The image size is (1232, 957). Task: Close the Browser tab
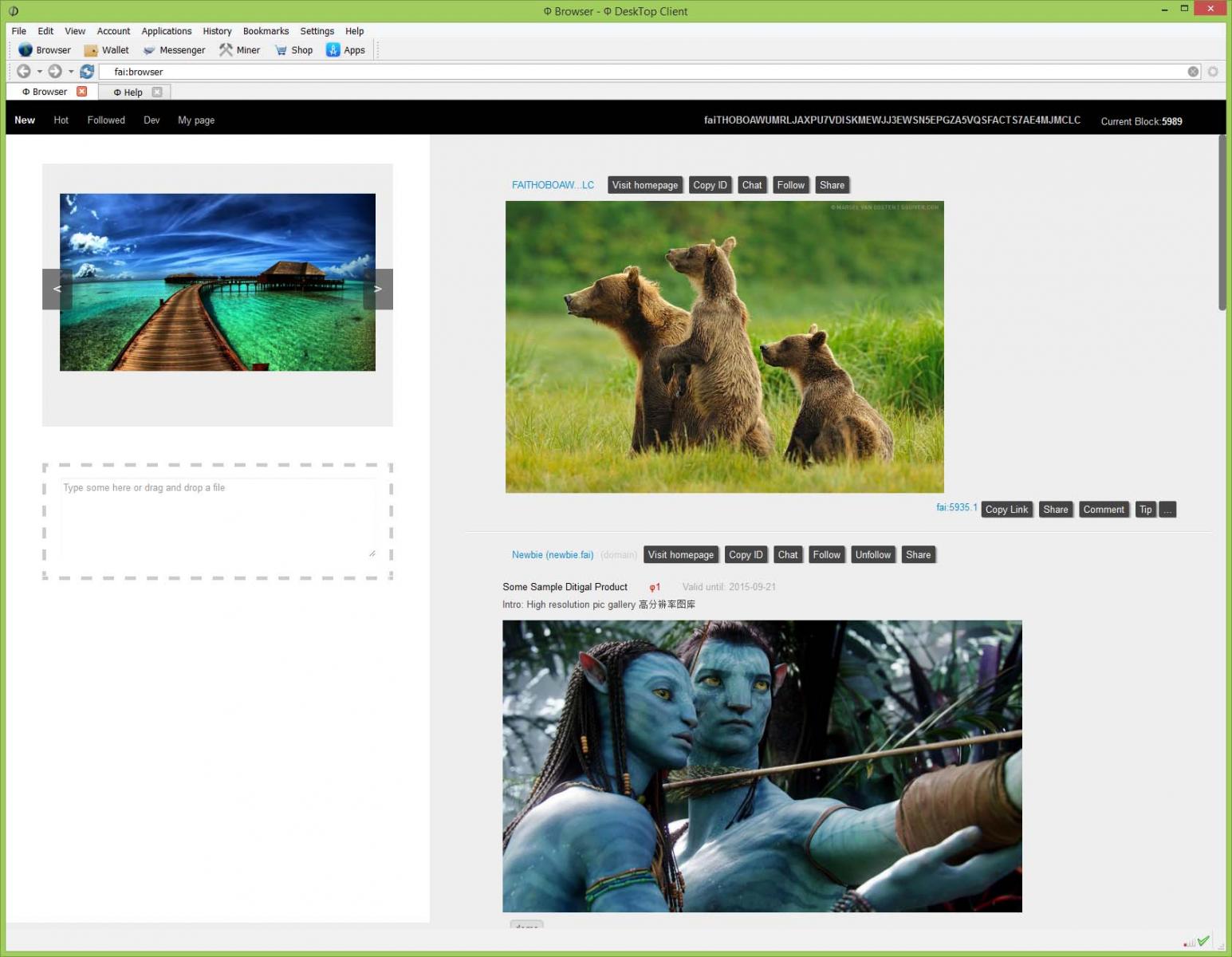tap(81, 92)
